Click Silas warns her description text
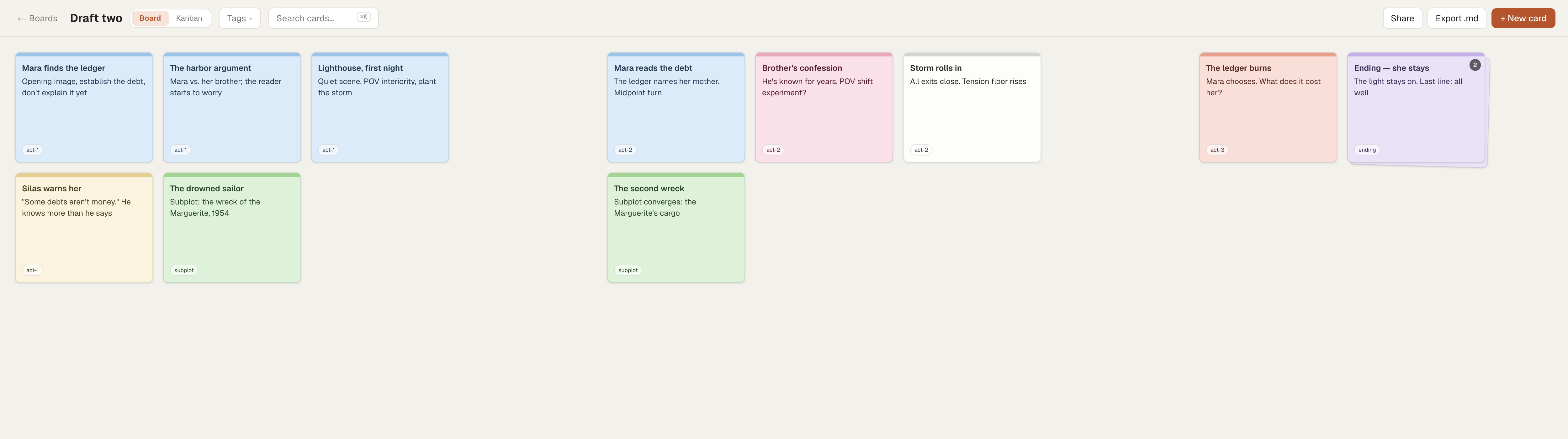This screenshot has height=439, width=1568. click(76, 208)
